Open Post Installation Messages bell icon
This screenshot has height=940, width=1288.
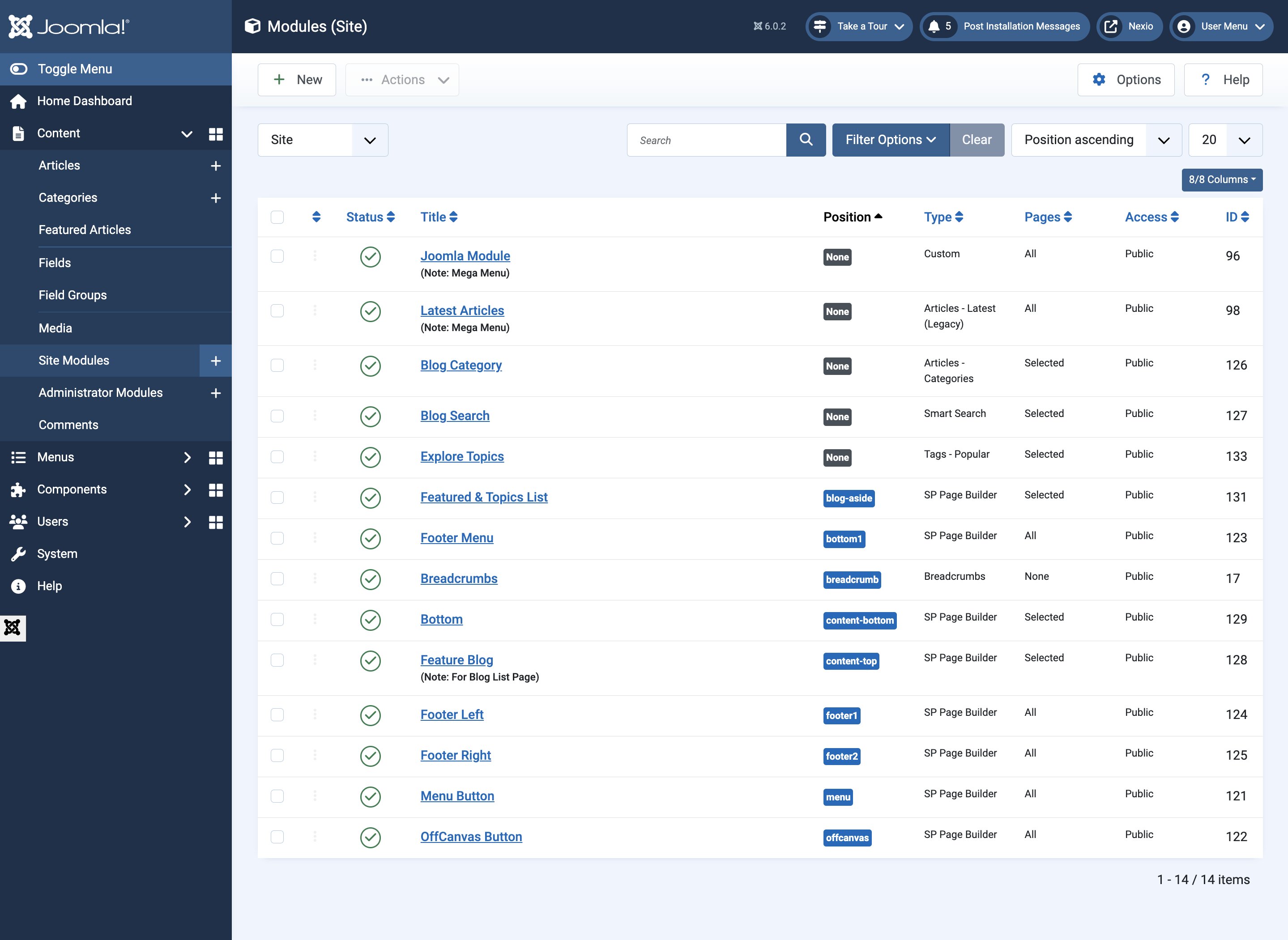(934, 26)
